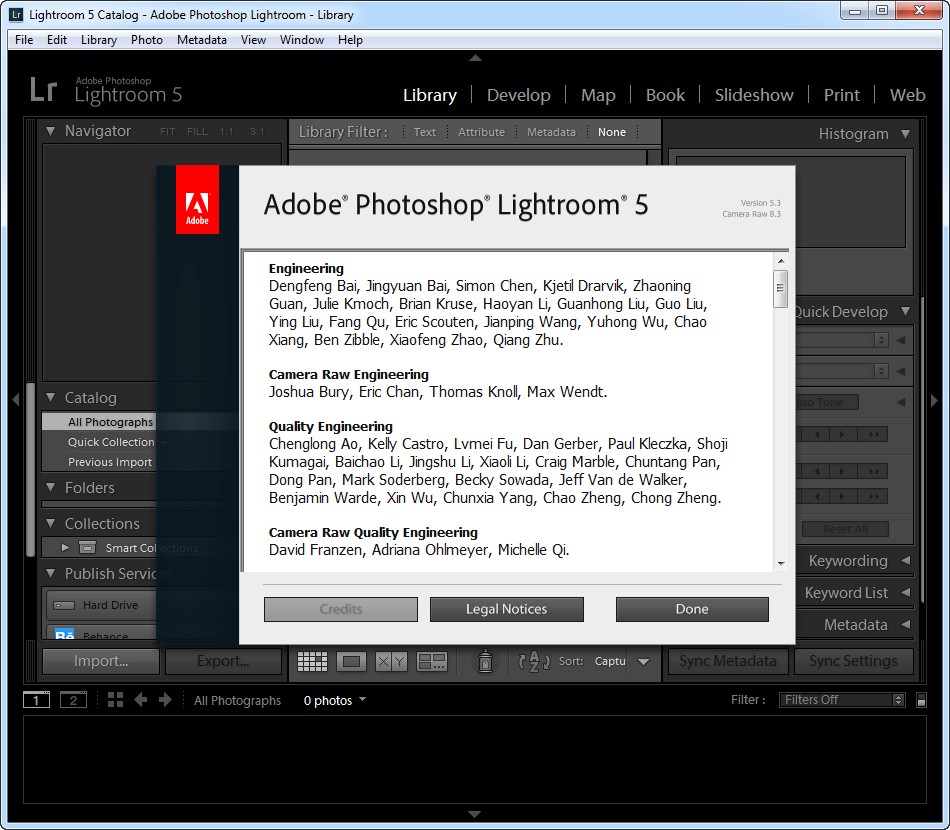The height and width of the screenshot is (830, 950).
Task: Open the File menu
Action: coord(24,40)
